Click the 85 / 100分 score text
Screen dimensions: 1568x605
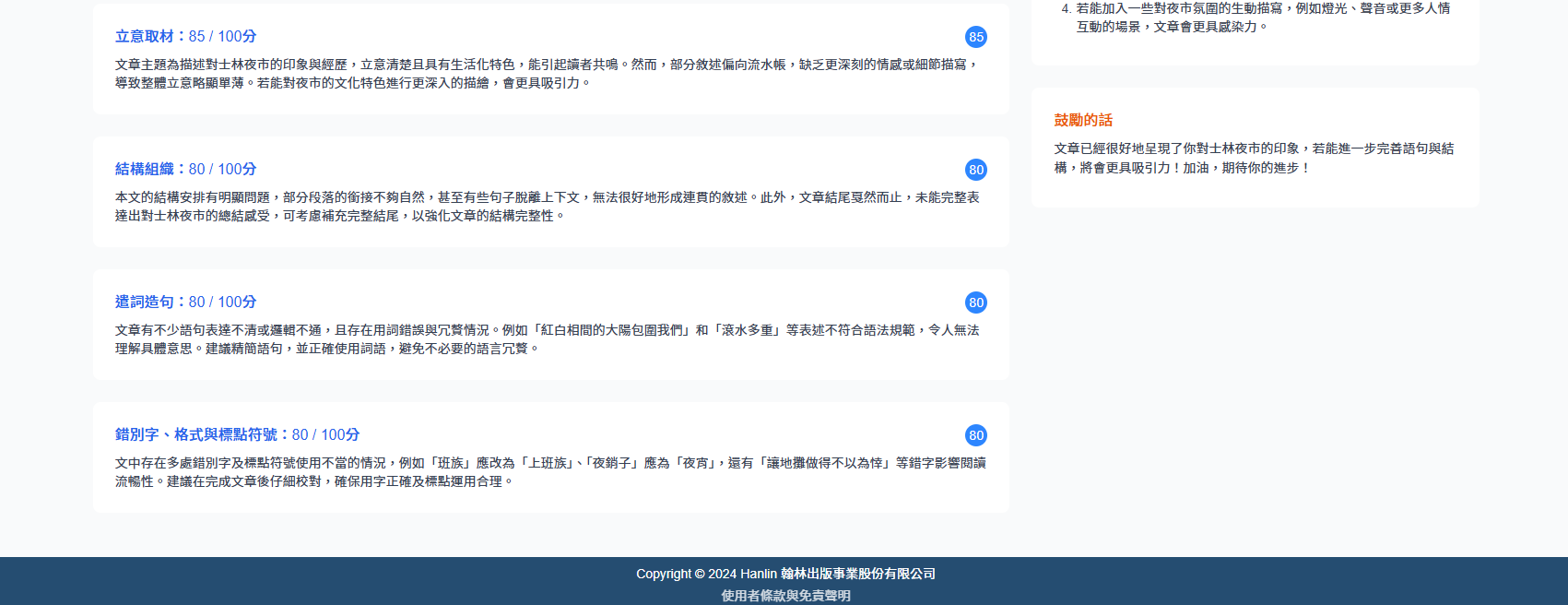pos(223,37)
